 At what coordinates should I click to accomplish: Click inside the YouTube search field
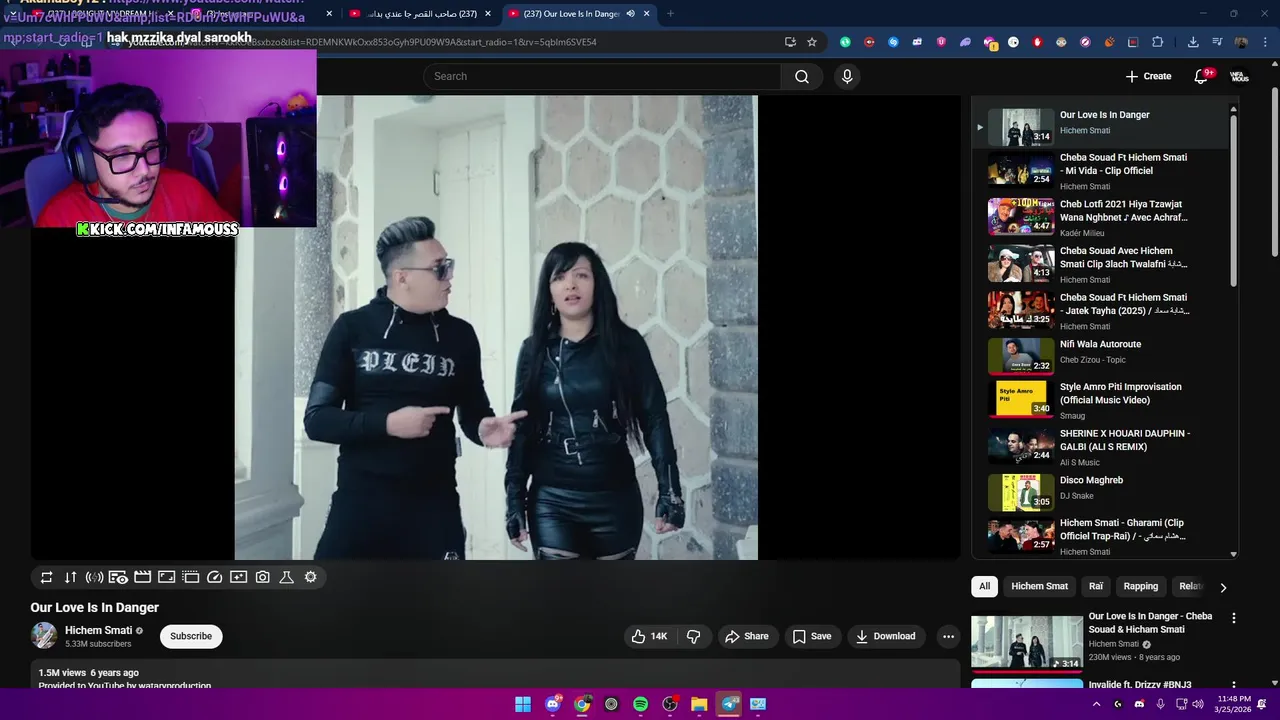(603, 77)
